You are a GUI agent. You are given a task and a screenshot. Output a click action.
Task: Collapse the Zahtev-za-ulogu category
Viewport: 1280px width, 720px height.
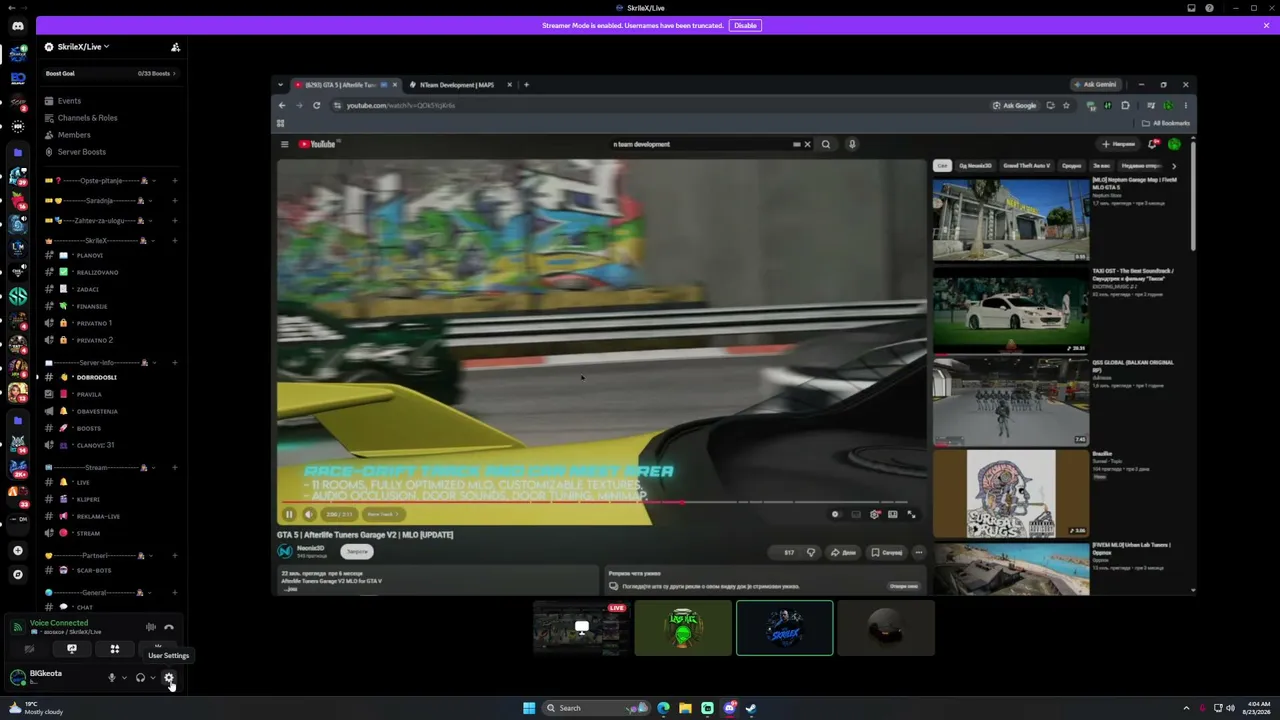[98, 221]
